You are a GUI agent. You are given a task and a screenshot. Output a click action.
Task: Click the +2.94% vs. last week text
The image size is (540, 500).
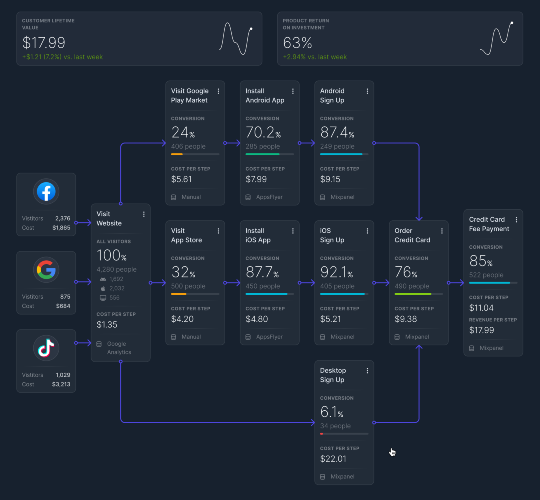click(x=315, y=57)
